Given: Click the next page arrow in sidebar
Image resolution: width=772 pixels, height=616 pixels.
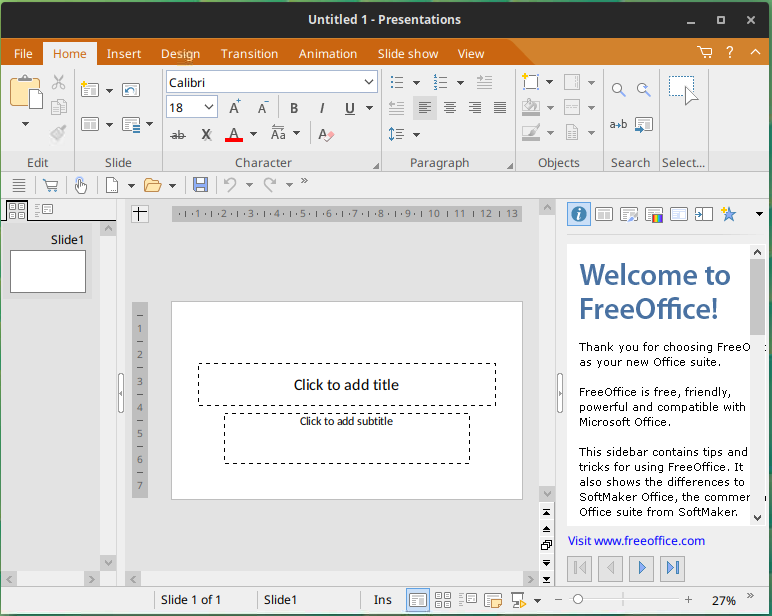Looking at the screenshot, I should [x=642, y=569].
